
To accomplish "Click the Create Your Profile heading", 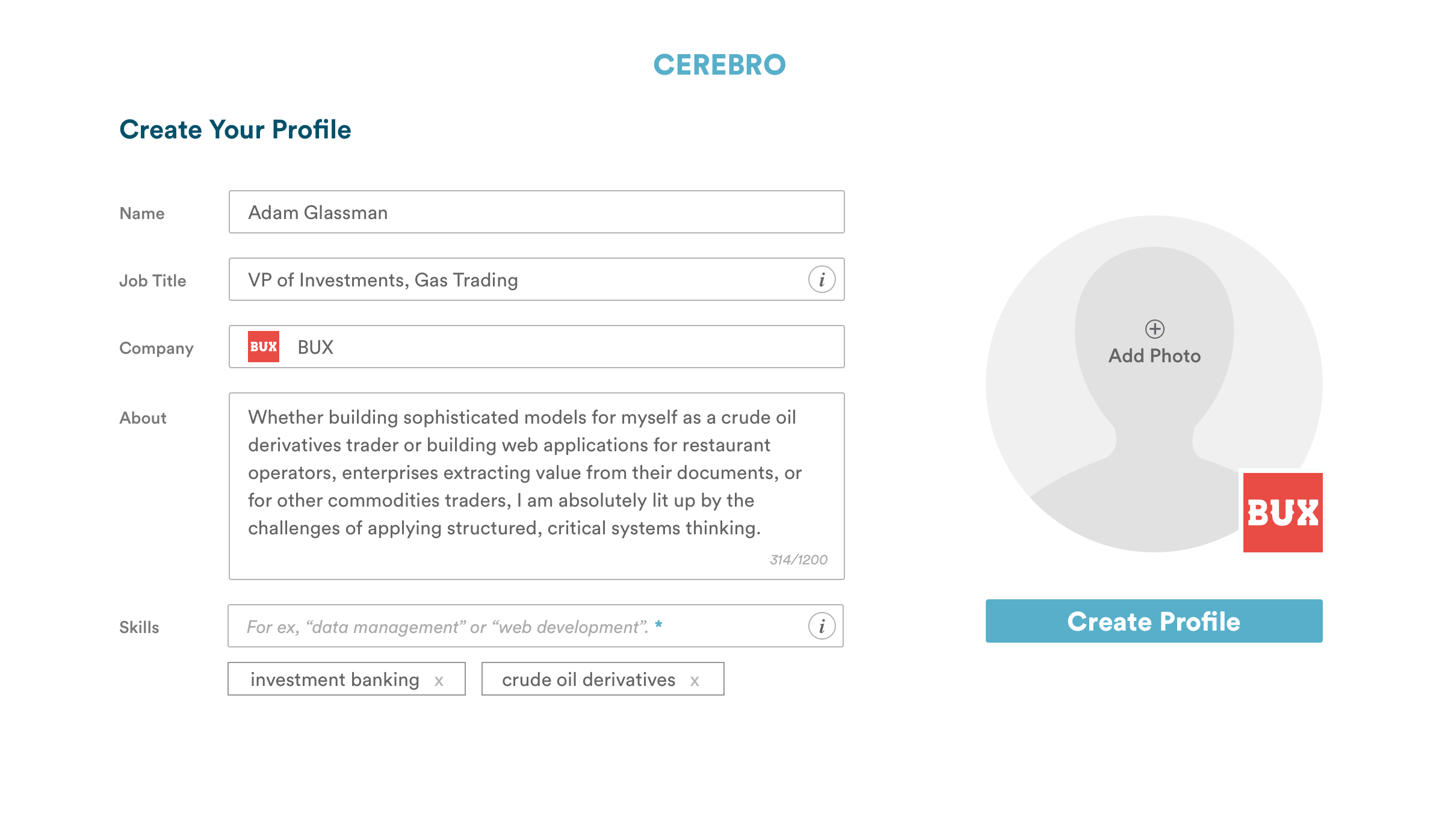I will pyautogui.click(x=235, y=129).
